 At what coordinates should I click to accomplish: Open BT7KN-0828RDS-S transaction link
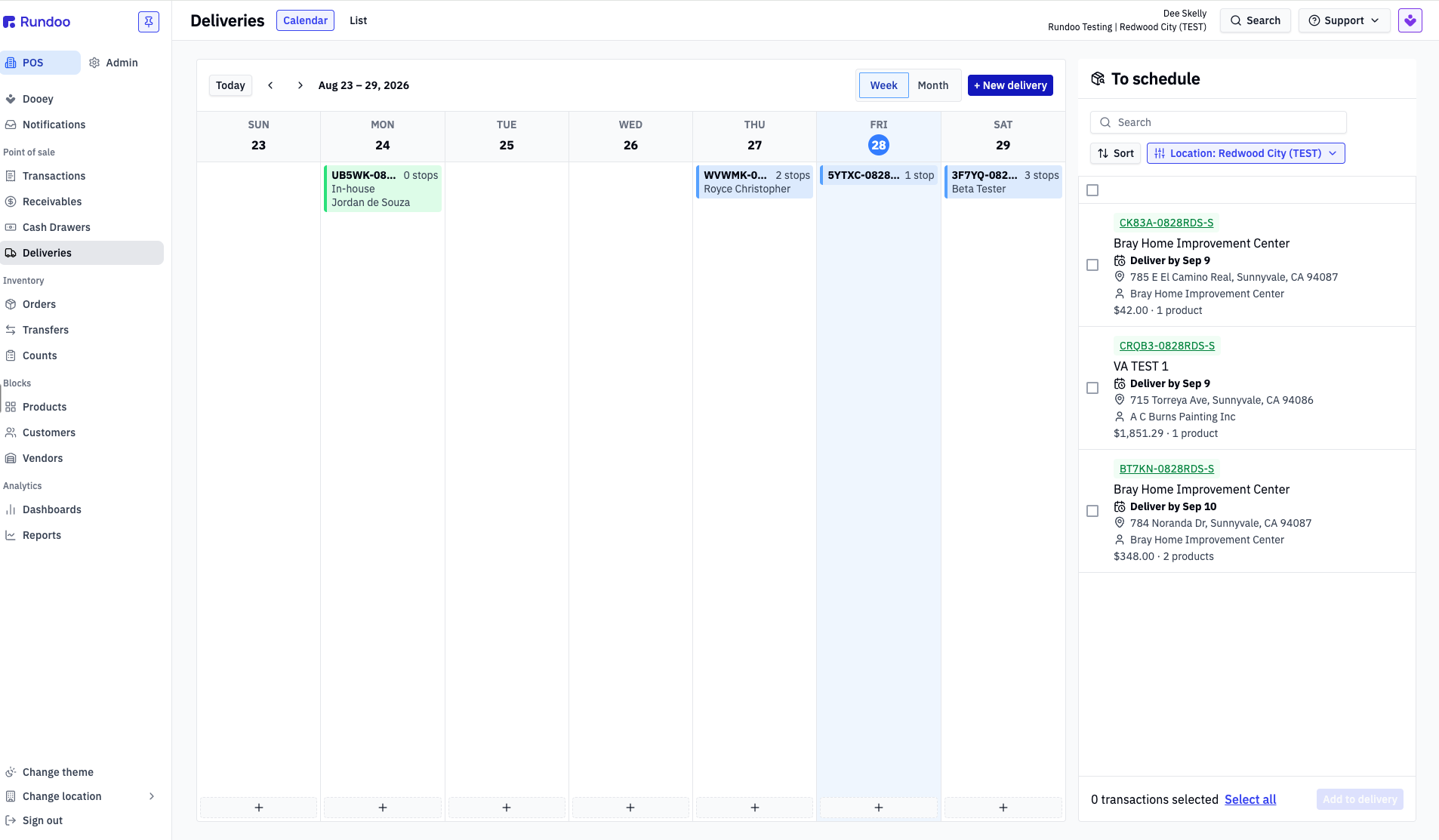(1166, 469)
